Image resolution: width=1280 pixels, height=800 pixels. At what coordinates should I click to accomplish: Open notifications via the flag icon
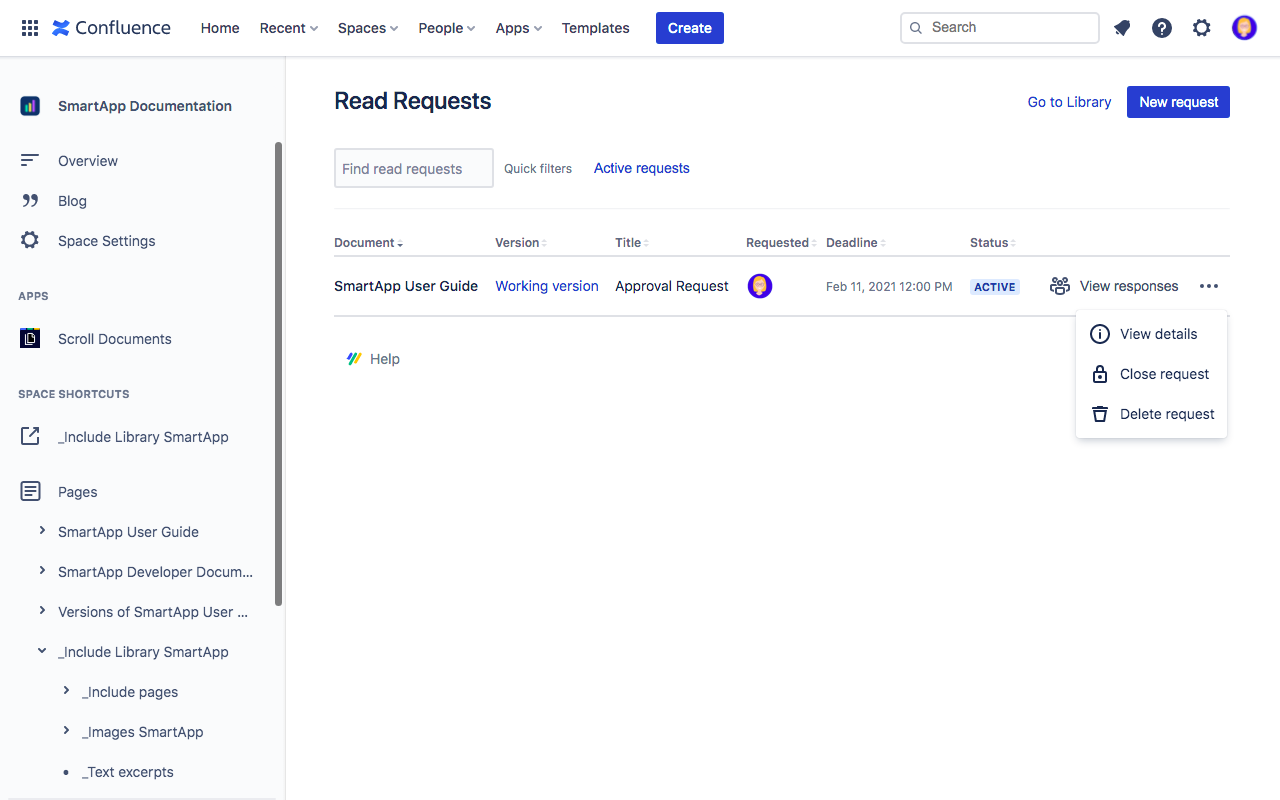[x=1121, y=27]
